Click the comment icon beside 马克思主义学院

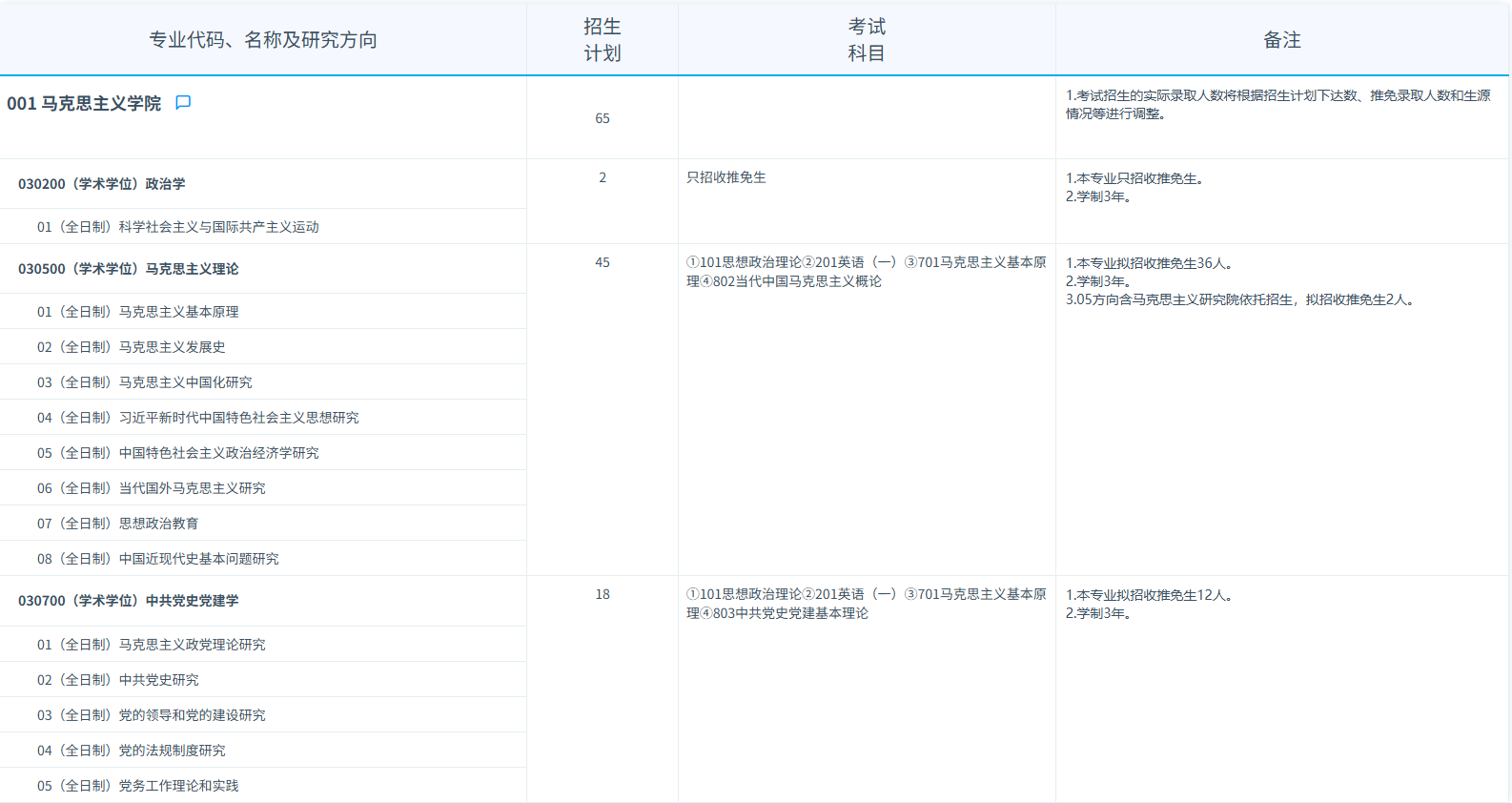tap(183, 103)
